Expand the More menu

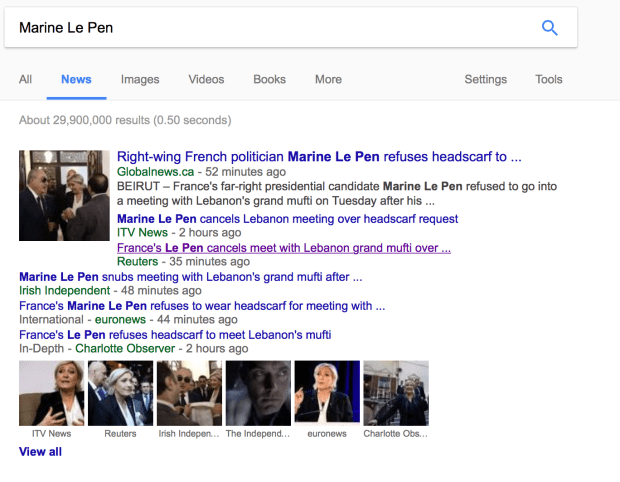pyautogui.click(x=328, y=80)
